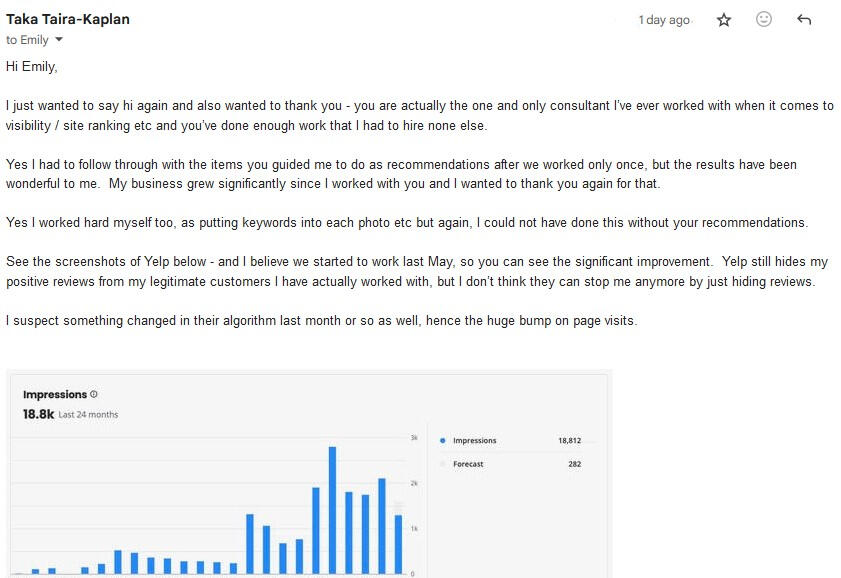Click the blue Impressions legend dot
Screen dimensions: 841x578
click(x=442, y=441)
